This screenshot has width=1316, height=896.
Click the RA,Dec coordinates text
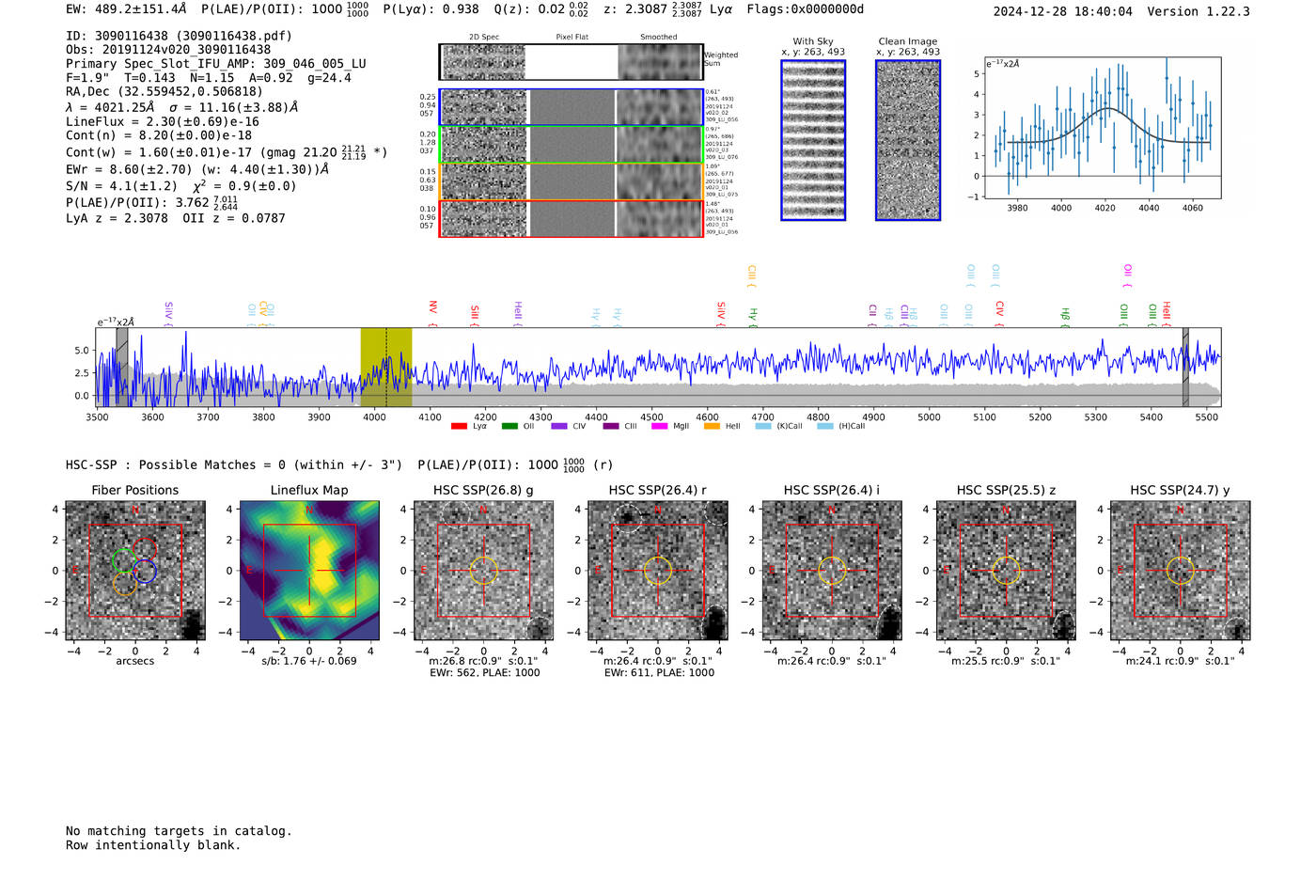point(164,91)
